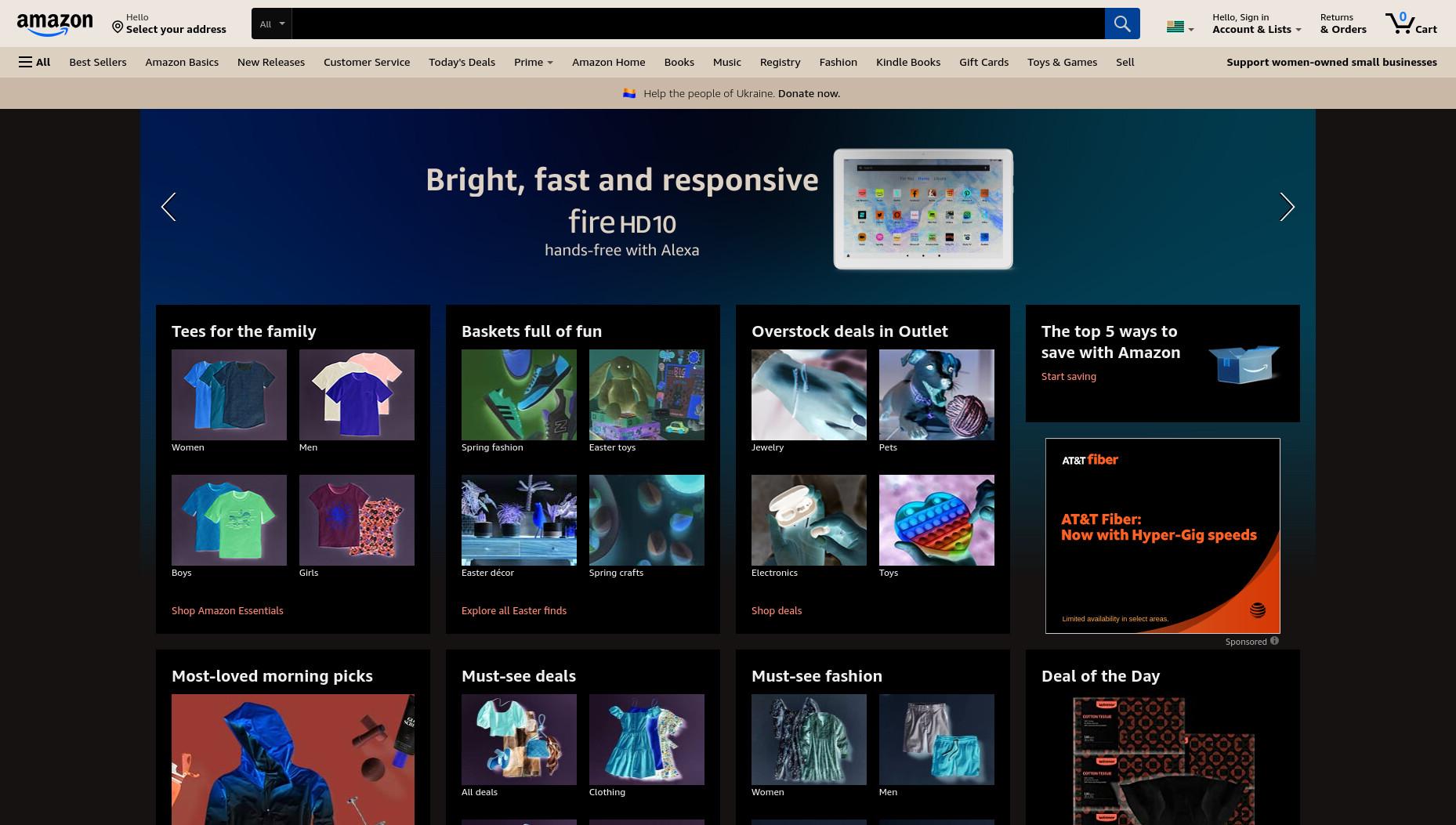Open Clothing deals thumbnail

tap(647, 740)
